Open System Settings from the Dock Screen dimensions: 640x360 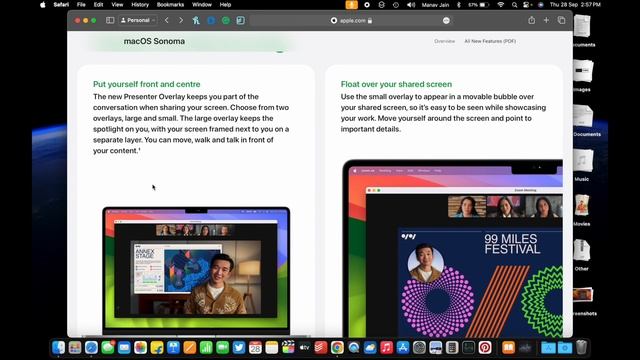click(x=419, y=347)
